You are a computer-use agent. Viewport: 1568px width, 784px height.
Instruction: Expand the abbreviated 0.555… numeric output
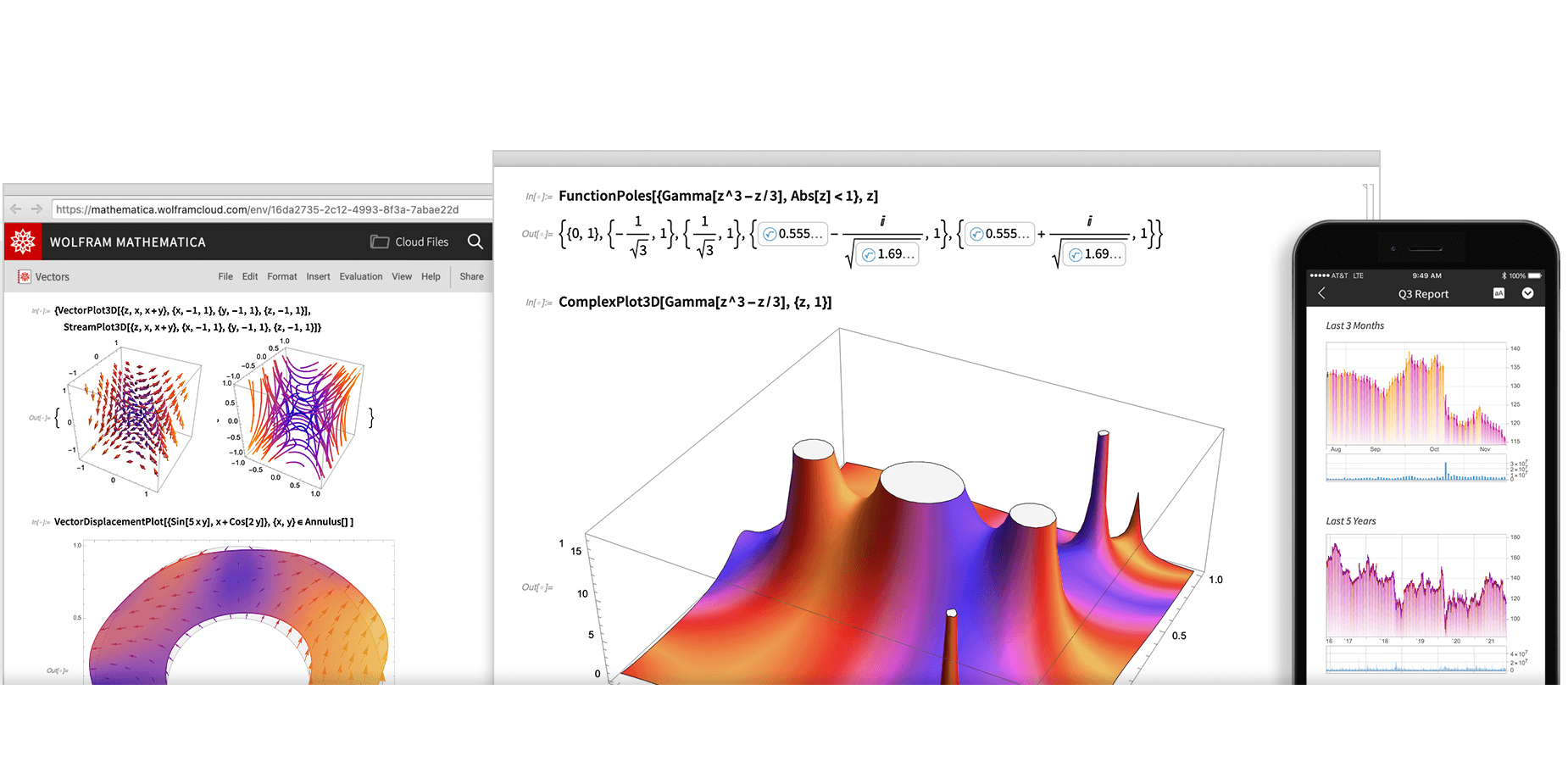coord(792,234)
